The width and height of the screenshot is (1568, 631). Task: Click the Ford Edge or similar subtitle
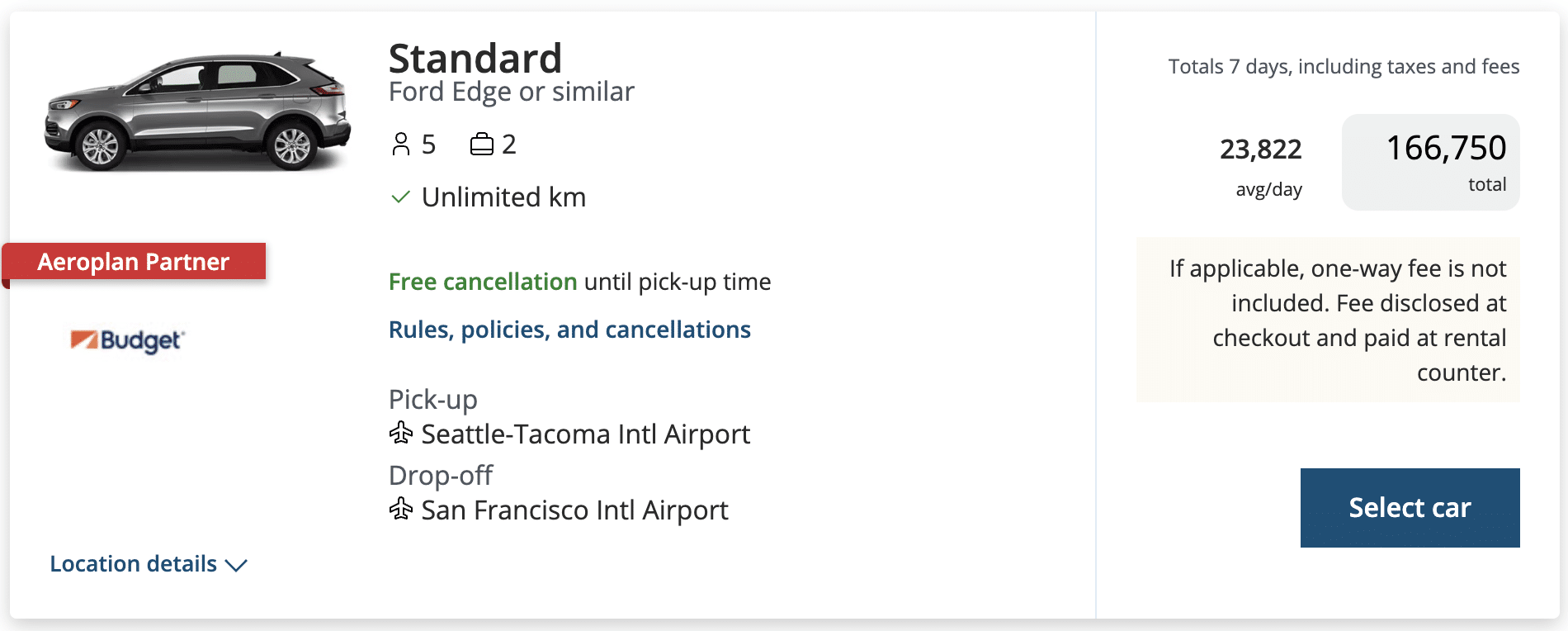[x=512, y=92]
